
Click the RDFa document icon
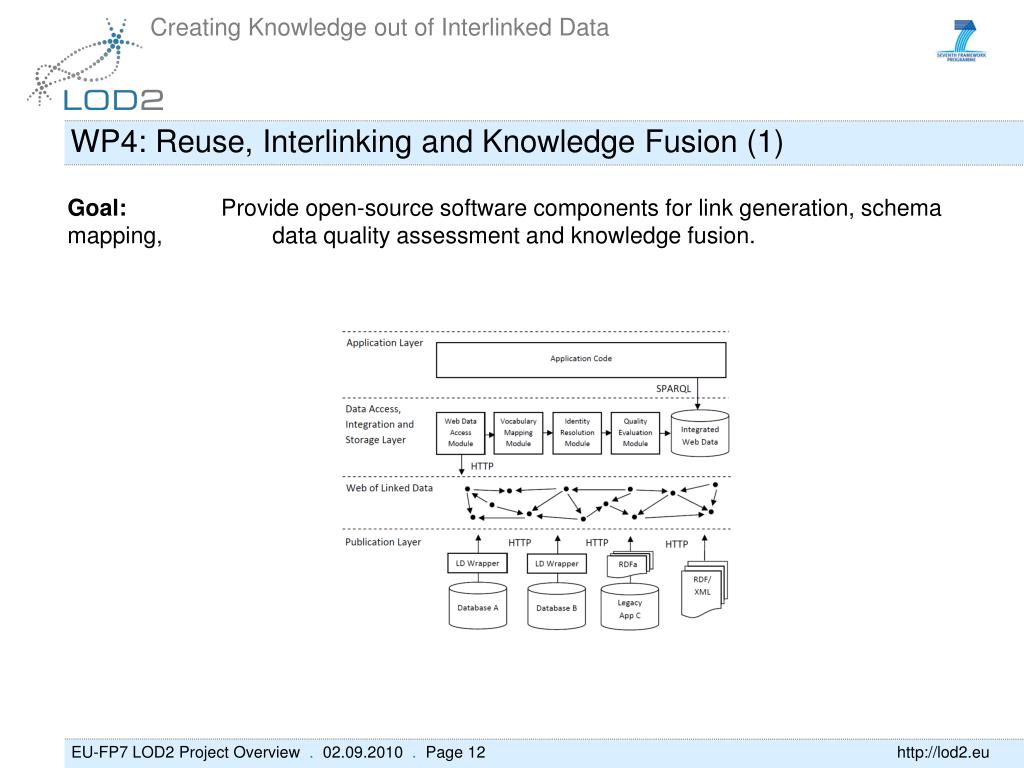[x=630, y=565]
